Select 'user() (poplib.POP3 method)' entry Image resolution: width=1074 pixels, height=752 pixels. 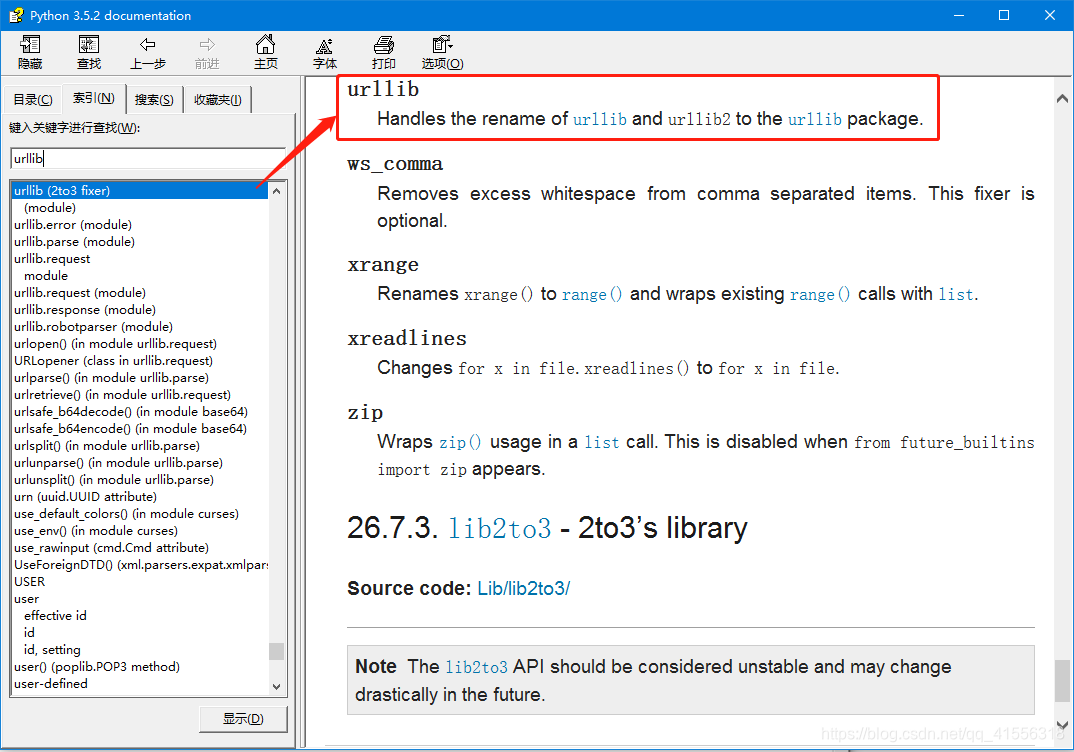pos(97,666)
